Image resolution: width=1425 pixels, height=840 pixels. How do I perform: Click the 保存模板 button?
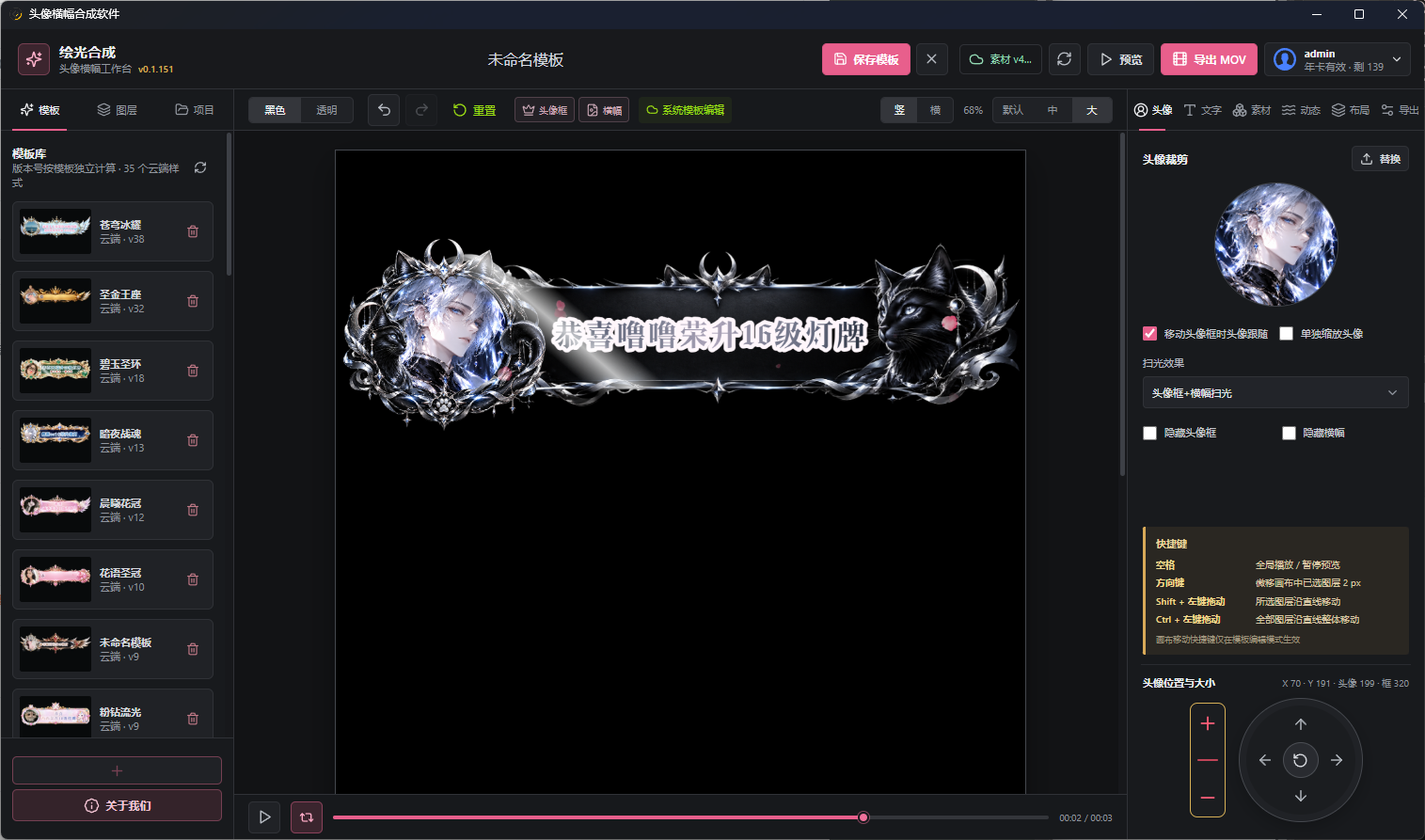[866, 59]
